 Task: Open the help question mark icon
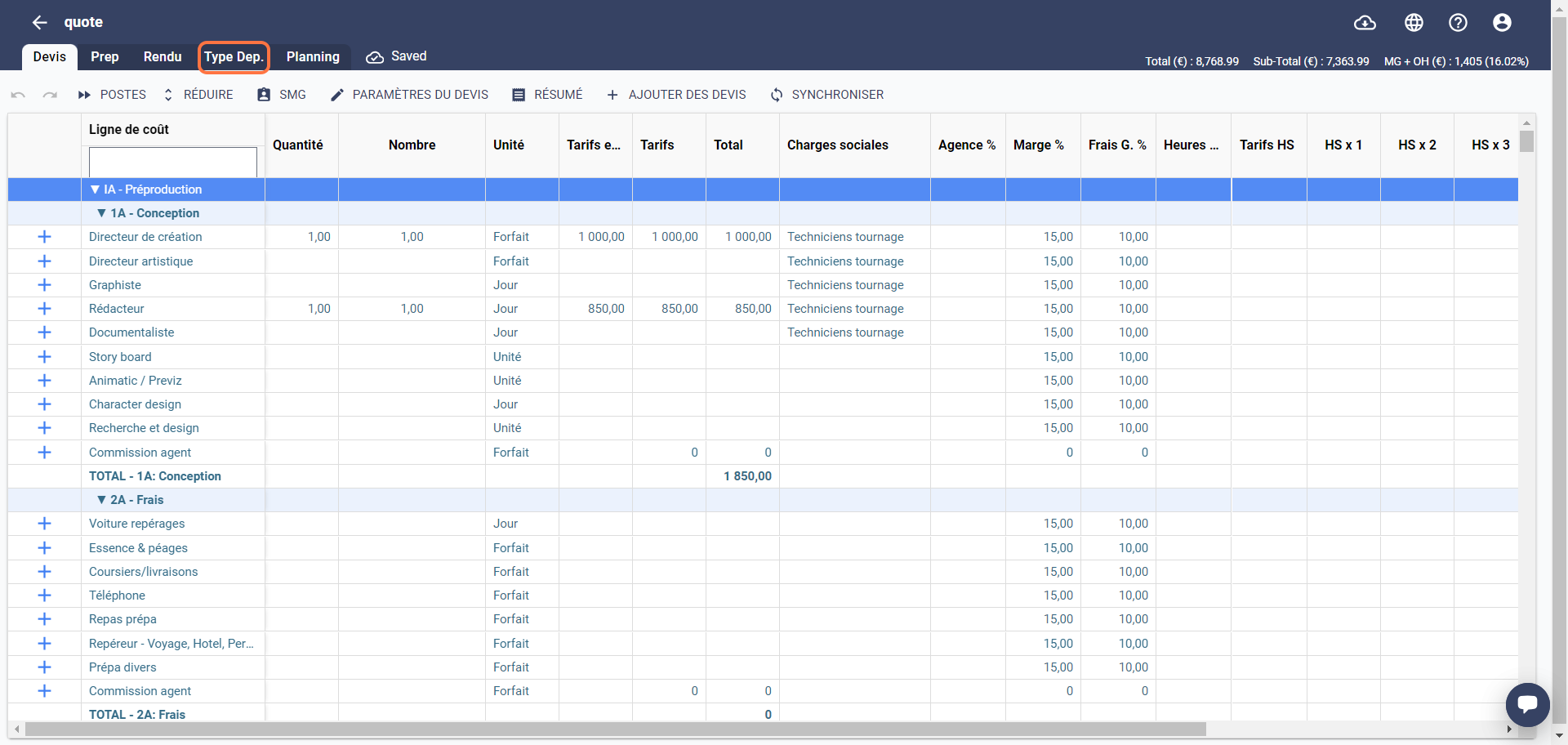pos(1458,23)
